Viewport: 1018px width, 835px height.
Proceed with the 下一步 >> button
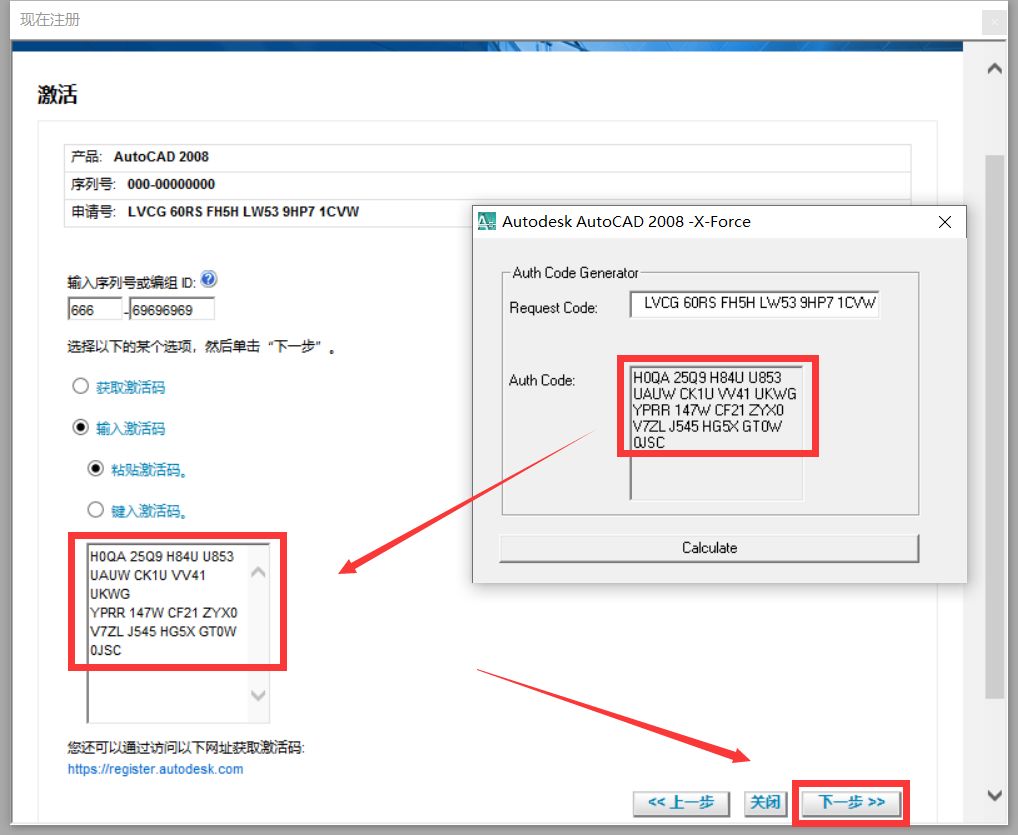[x=851, y=803]
